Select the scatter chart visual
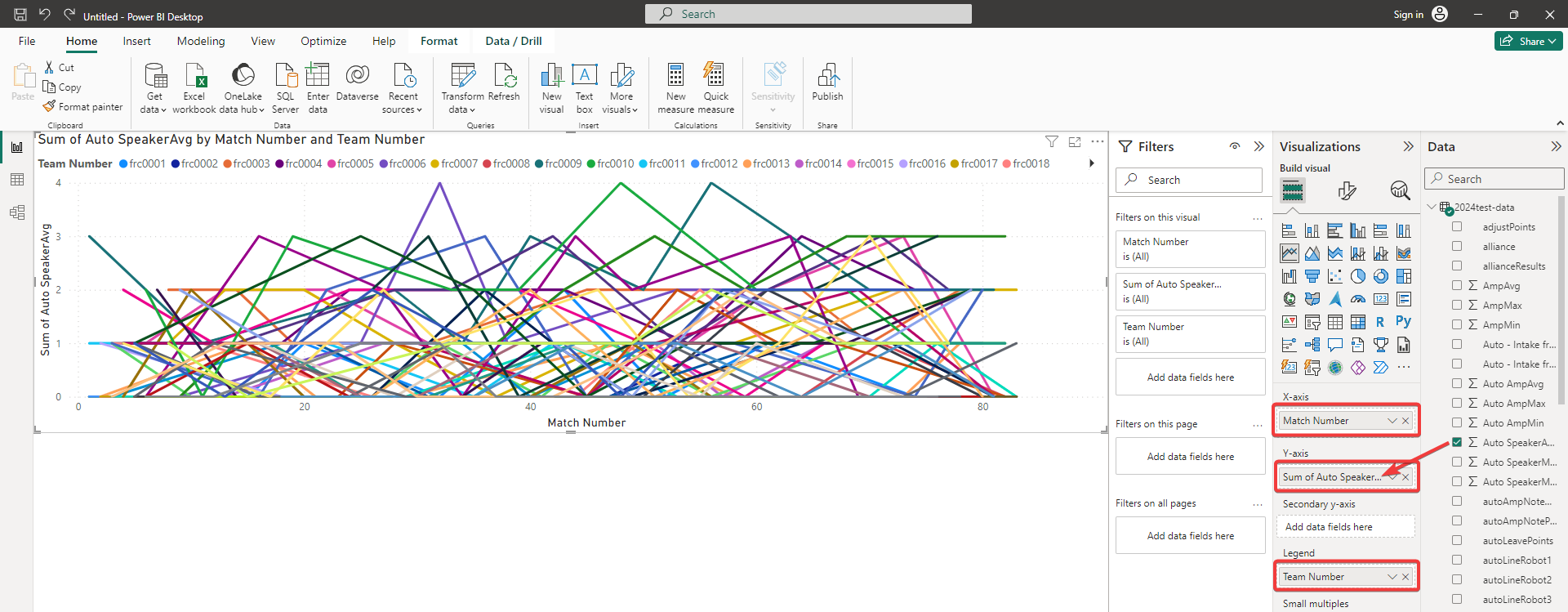The image size is (1568, 612). (x=1335, y=276)
